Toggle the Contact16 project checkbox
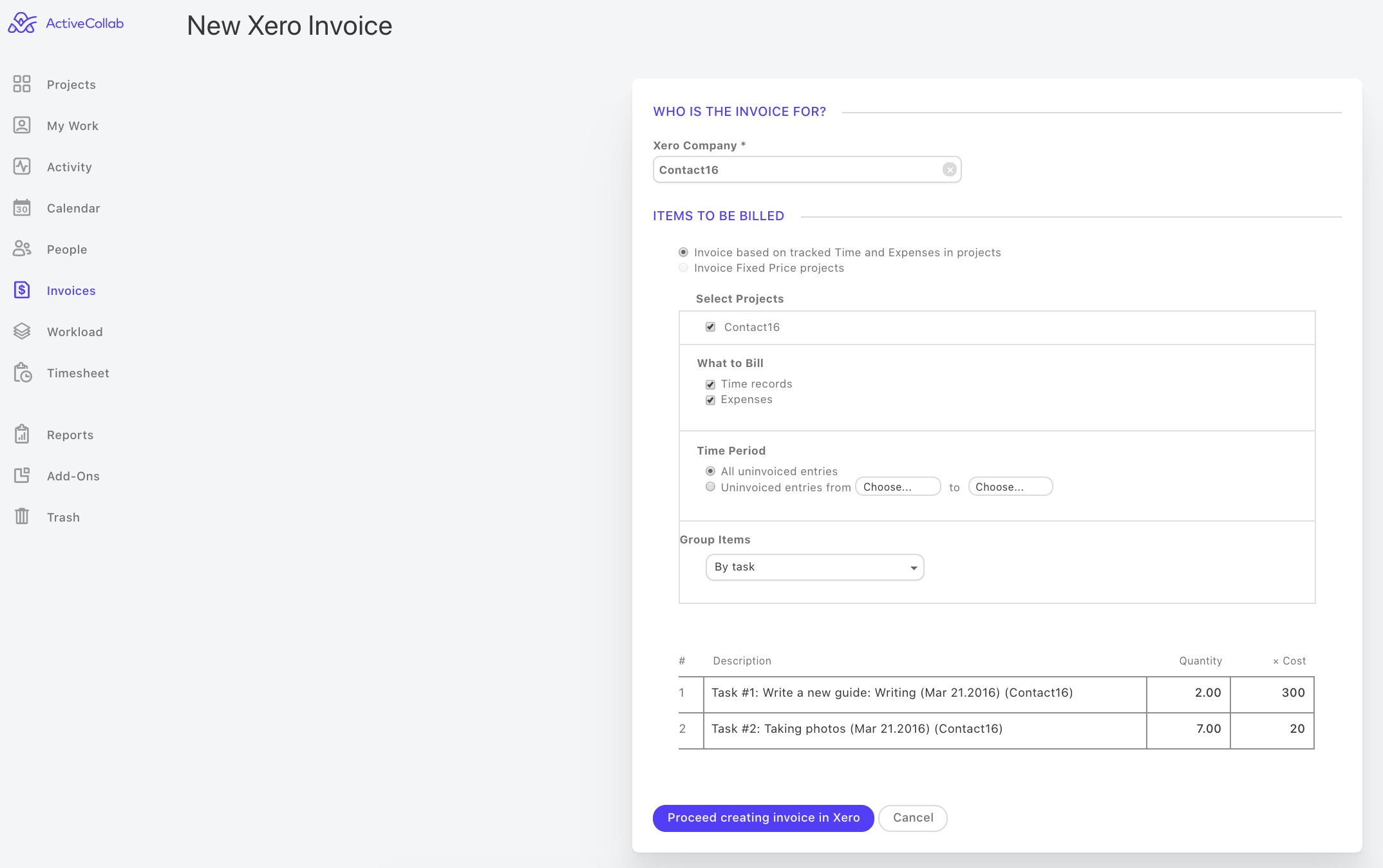 pyautogui.click(x=710, y=327)
